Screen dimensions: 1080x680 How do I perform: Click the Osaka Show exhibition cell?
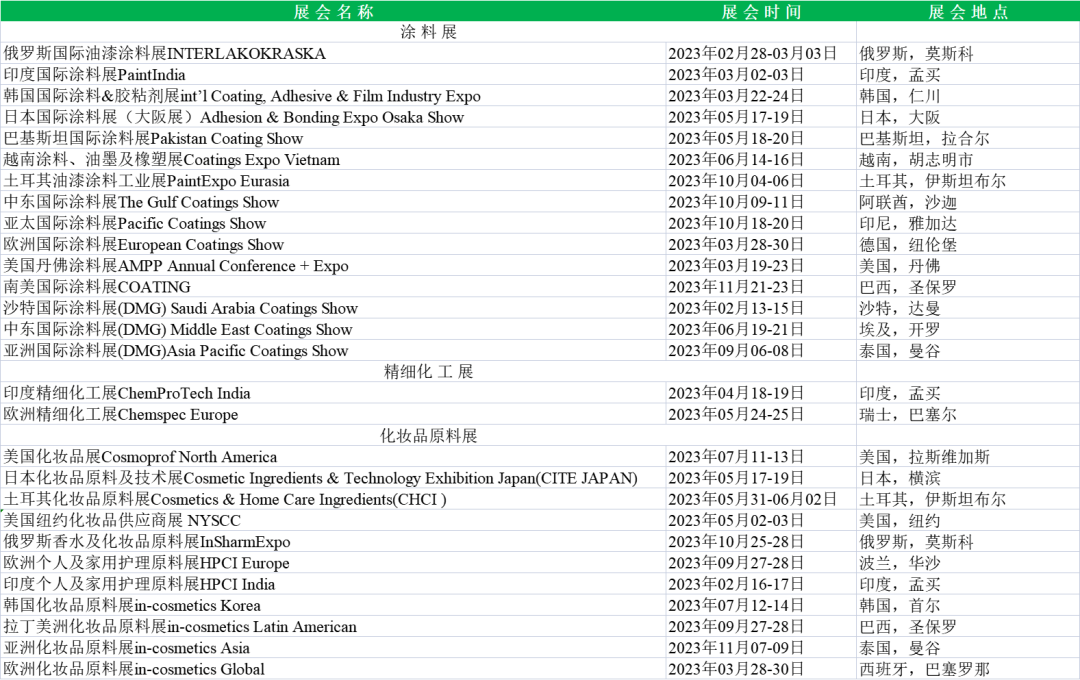333,117
